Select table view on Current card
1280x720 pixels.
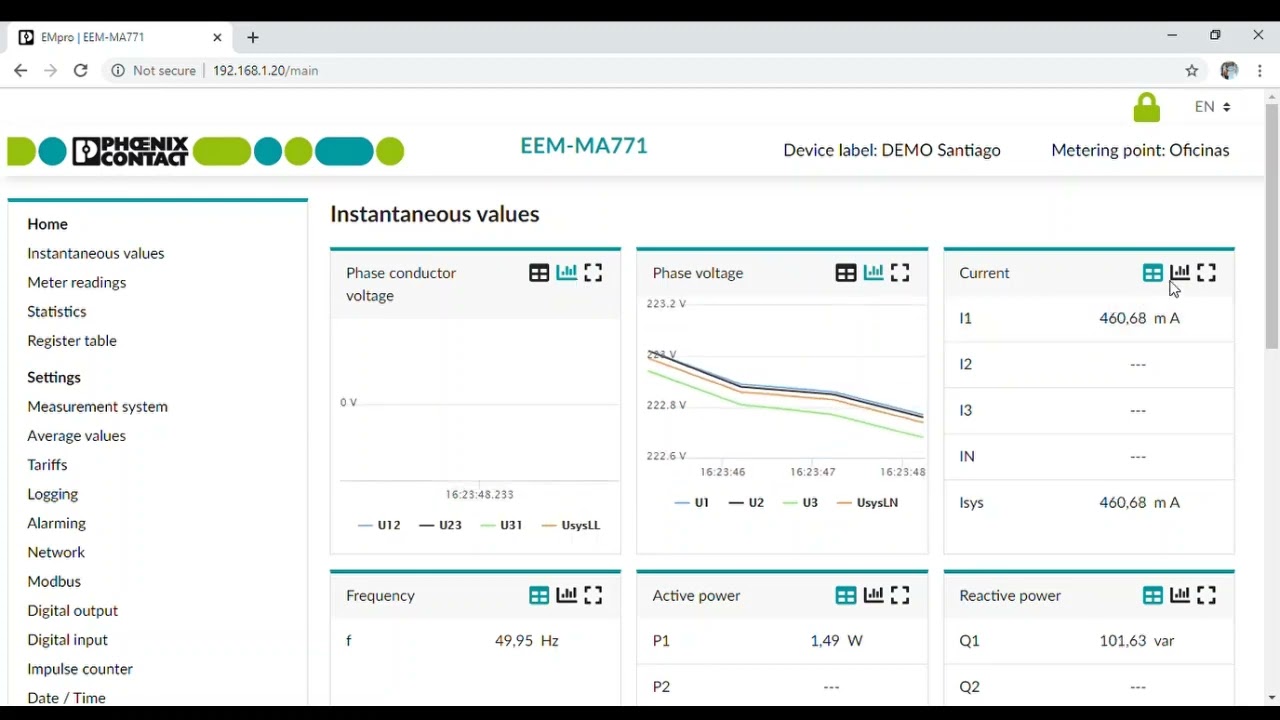(1153, 273)
